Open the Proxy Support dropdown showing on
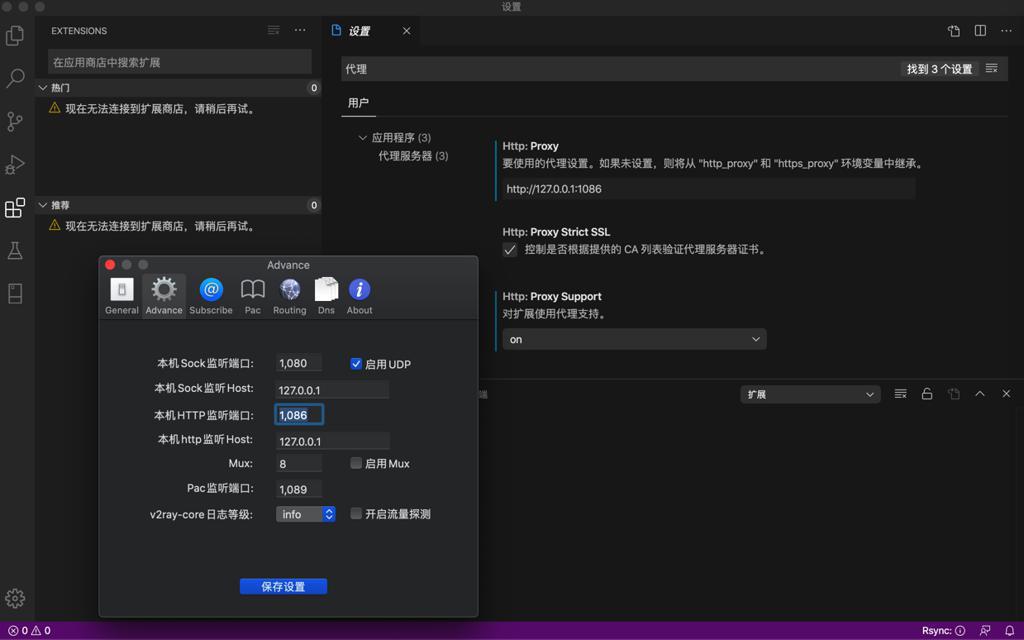This screenshot has height=640, width=1024. (634, 339)
